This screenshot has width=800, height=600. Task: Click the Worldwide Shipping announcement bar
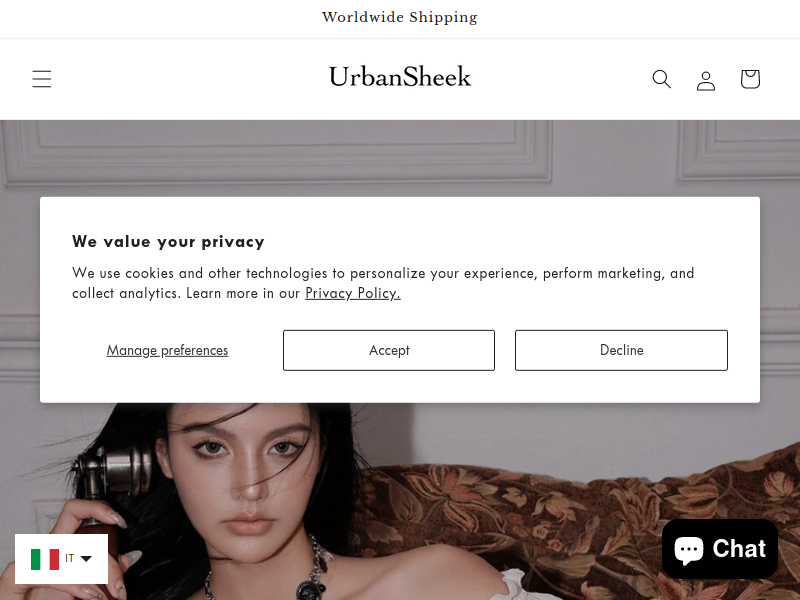point(400,17)
